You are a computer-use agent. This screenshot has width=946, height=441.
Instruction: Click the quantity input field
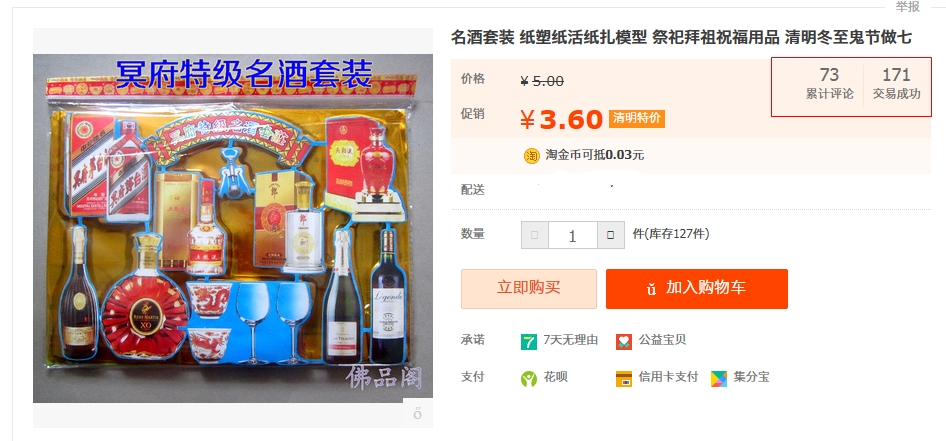[573, 235]
